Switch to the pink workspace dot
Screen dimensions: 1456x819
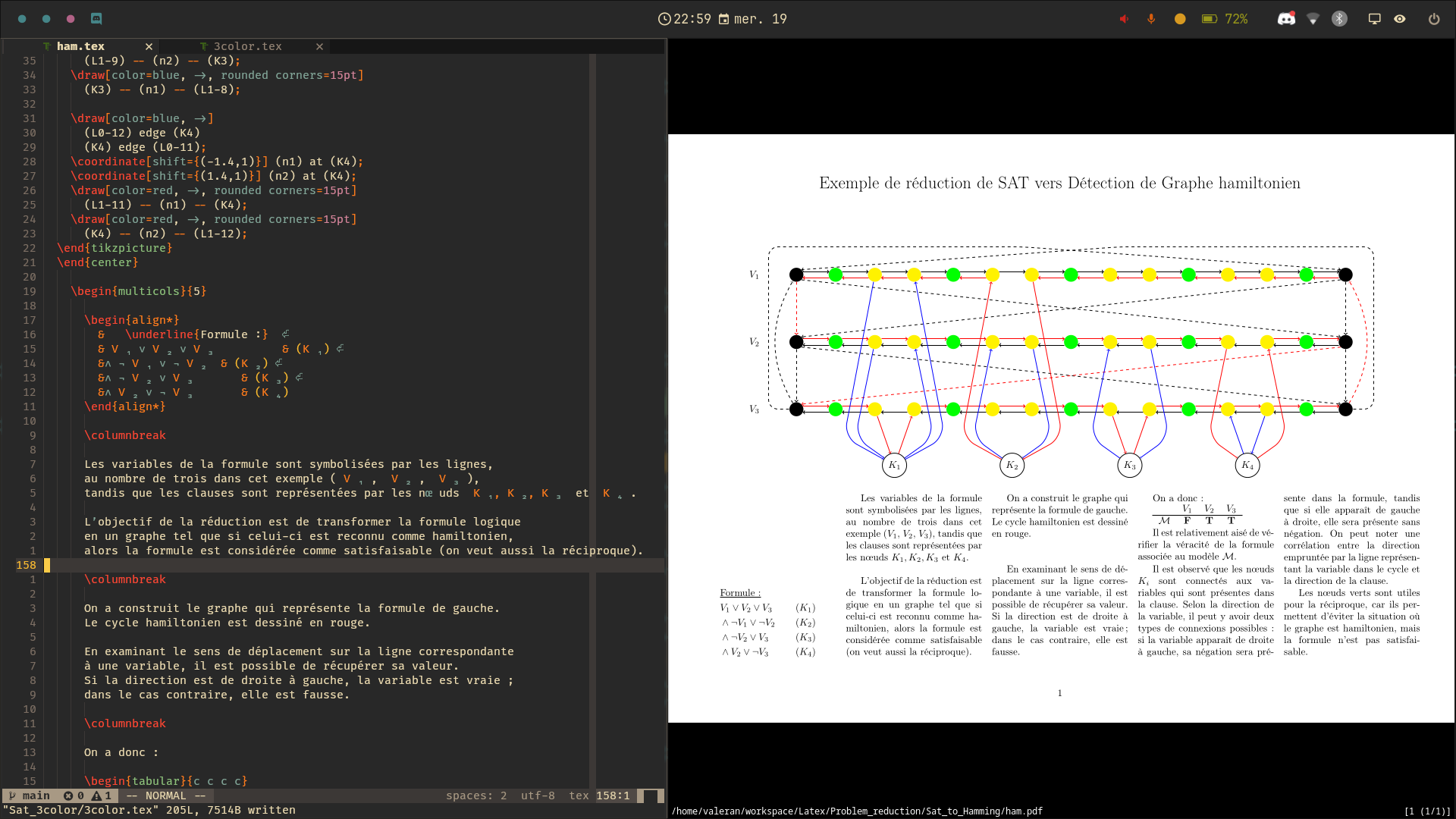[71, 18]
